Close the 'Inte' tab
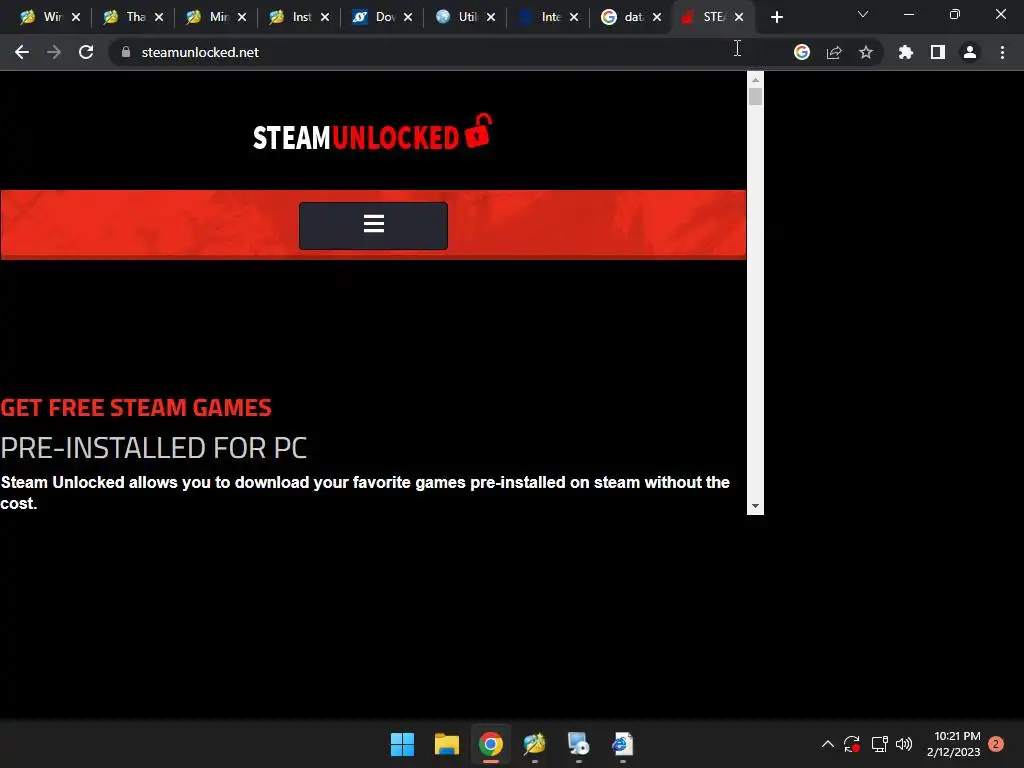Screen dimensions: 1024x768 click(573, 17)
